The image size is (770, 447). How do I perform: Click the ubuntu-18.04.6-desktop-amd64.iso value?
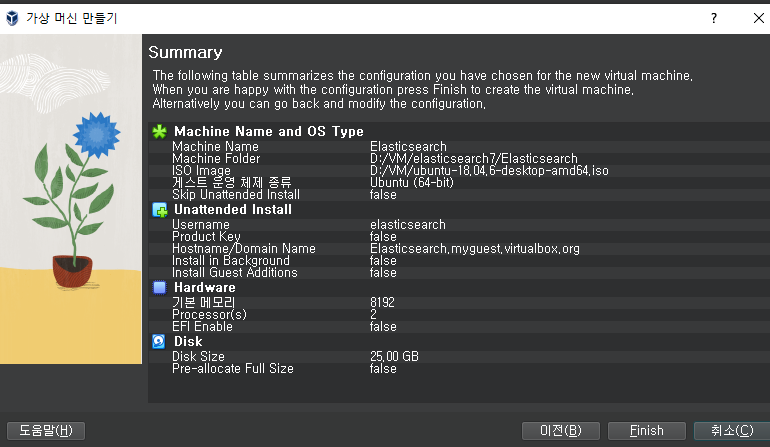coord(489,170)
